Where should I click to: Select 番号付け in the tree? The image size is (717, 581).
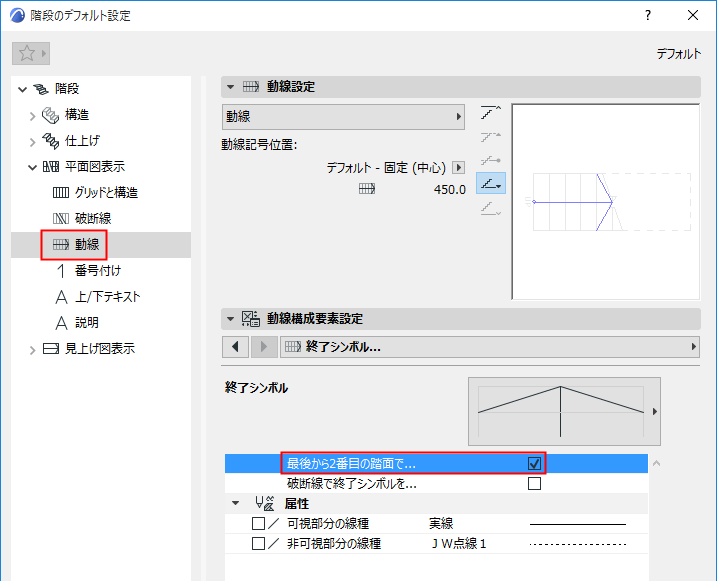[x=98, y=271]
